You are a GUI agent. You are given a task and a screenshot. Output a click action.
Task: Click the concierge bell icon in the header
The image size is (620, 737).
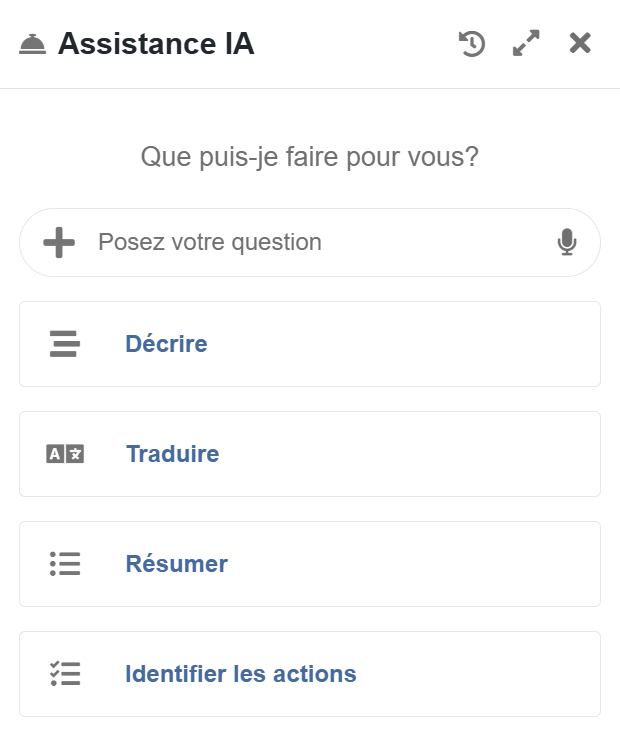click(33, 45)
